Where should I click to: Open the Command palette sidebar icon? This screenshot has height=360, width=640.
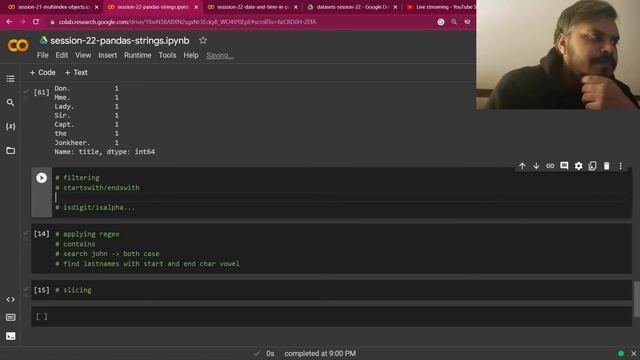point(11,318)
